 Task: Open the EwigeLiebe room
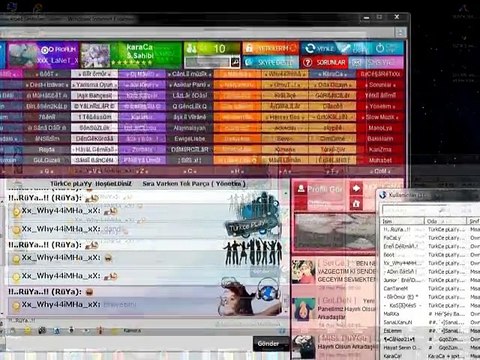[x=189, y=139]
